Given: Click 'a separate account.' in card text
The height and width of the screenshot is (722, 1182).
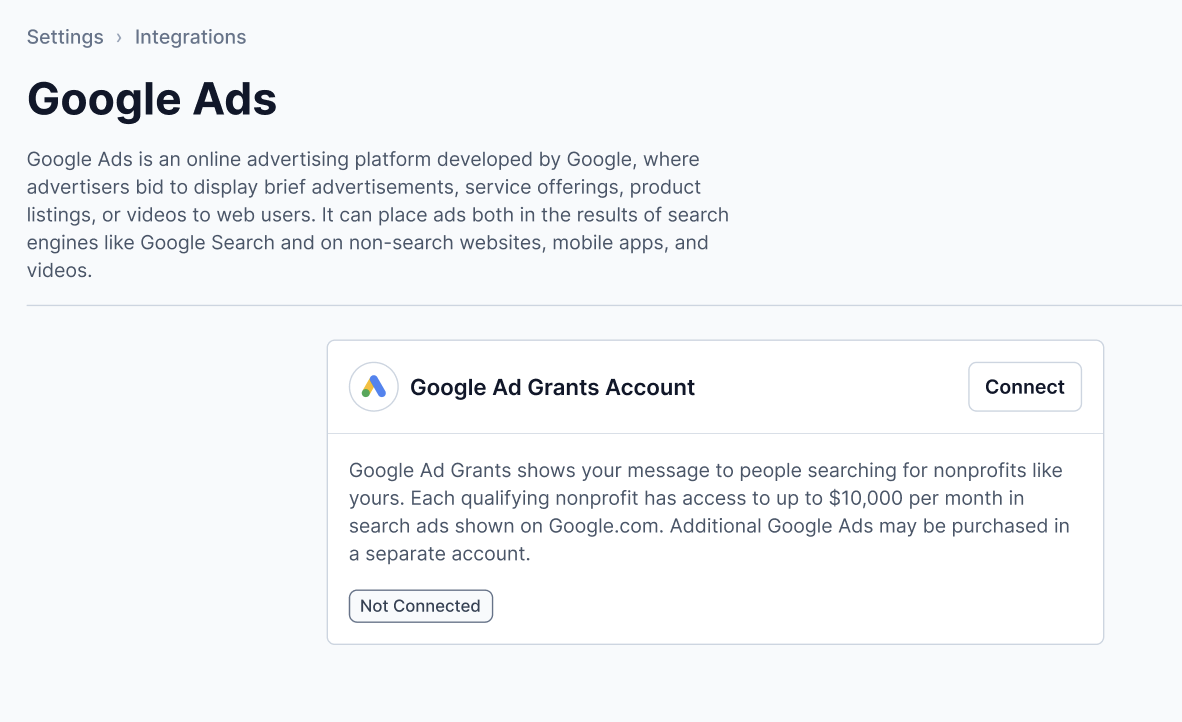Looking at the screenshot, I should 439,554.
